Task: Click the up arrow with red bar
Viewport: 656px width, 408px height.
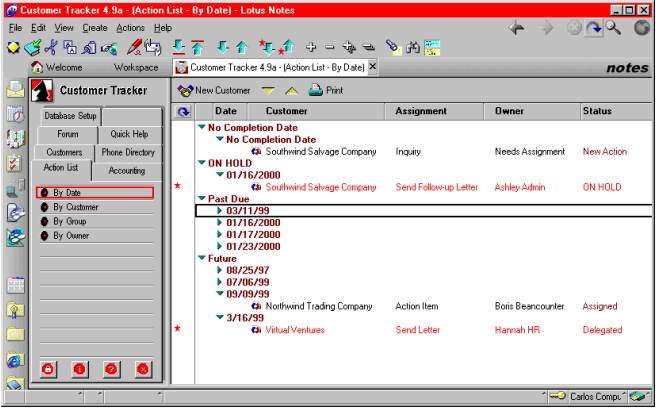Action: (197, 47)
